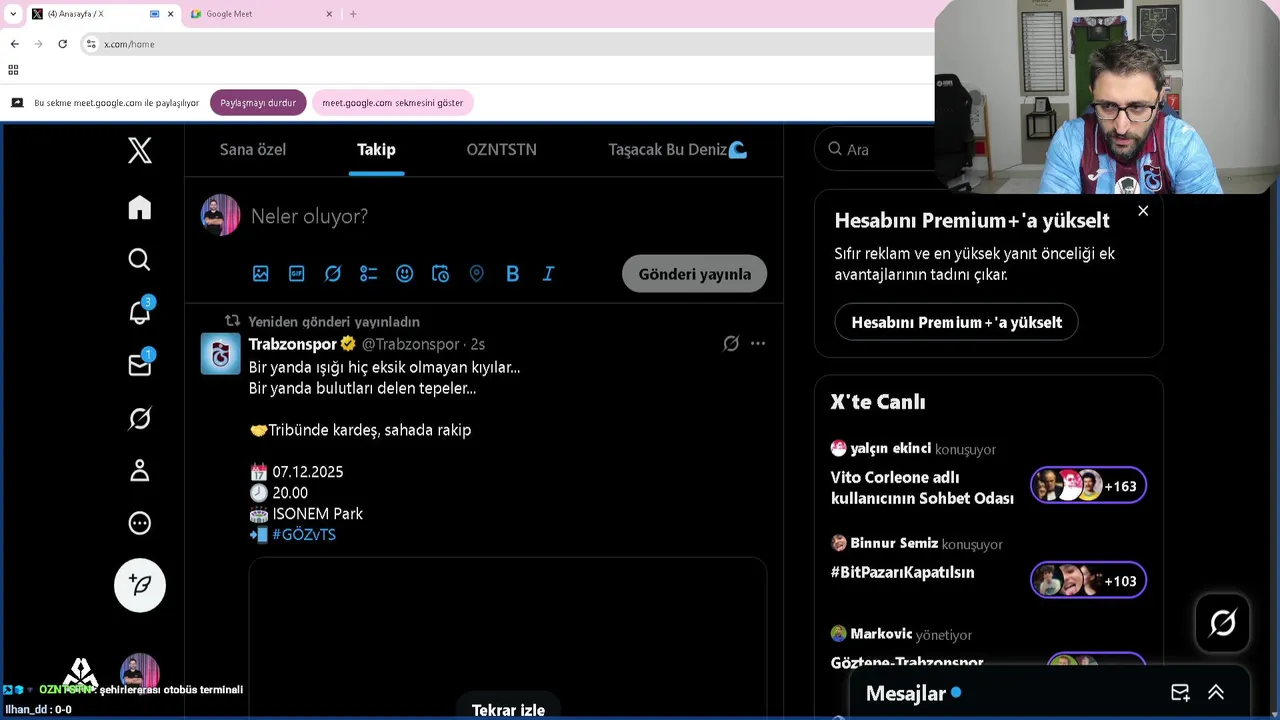The image size is (1280, 720).
Task: Close the Premium+ upgrade card
Action: click(x=1143, y=211)
